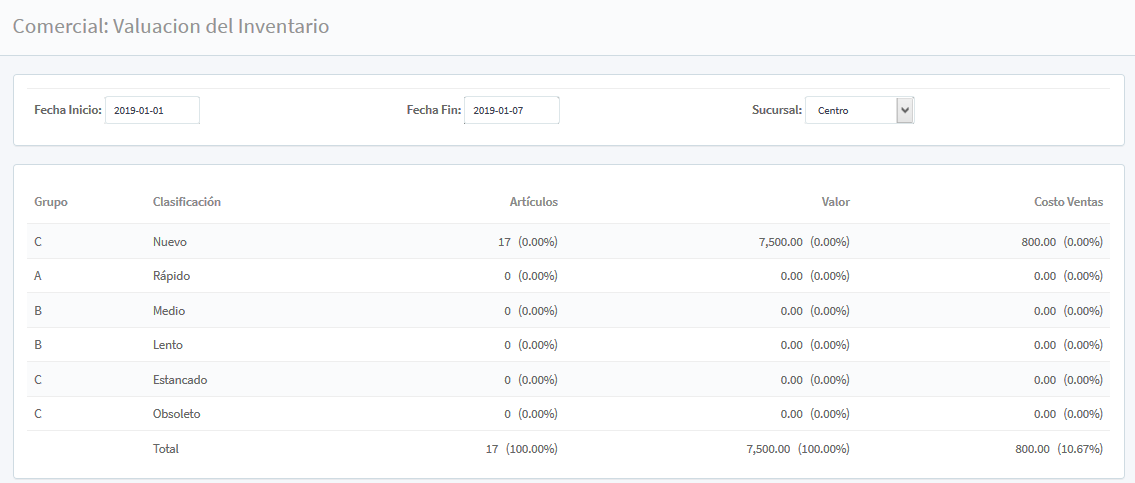Click the page title Comercial: Valuacion del Inventario
1135x483 pixels.
coord(171,27)
